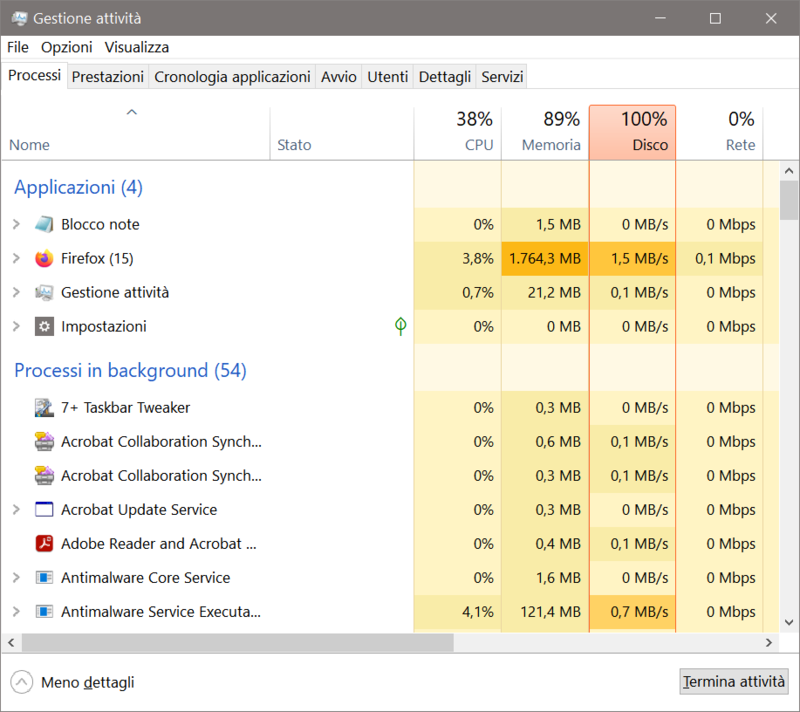
Task: Click the Antimalware Service Executable icon
Action: tap(44, 612)
